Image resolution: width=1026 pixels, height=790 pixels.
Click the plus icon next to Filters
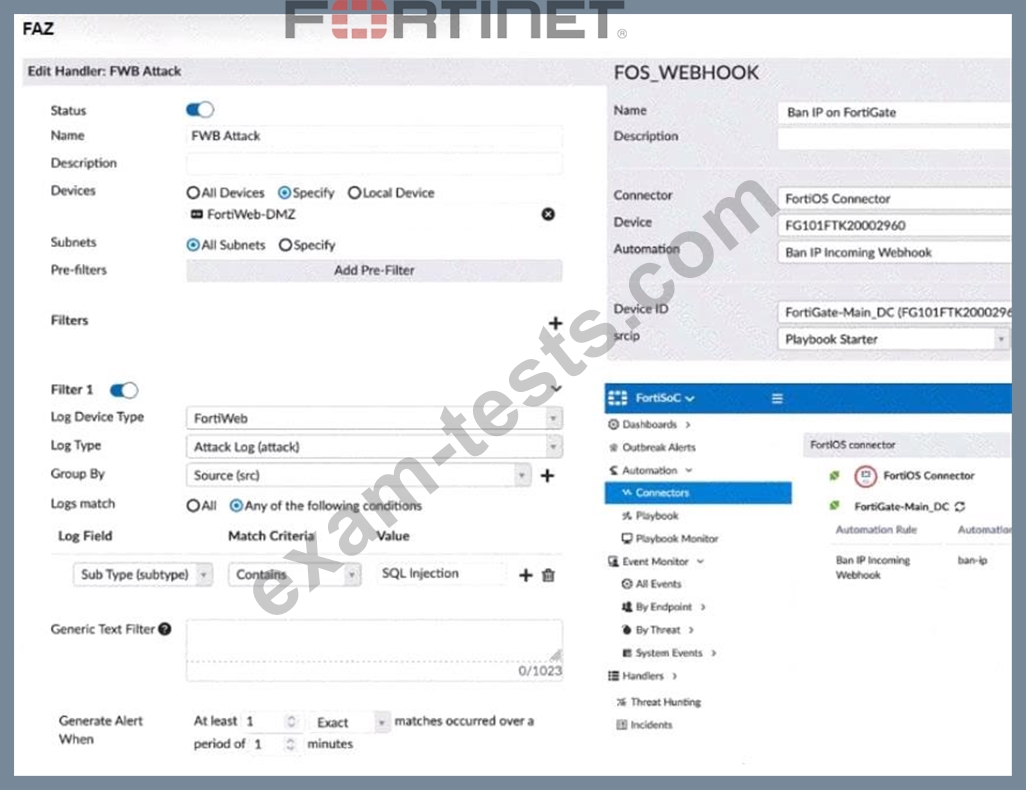coord(555,323)
